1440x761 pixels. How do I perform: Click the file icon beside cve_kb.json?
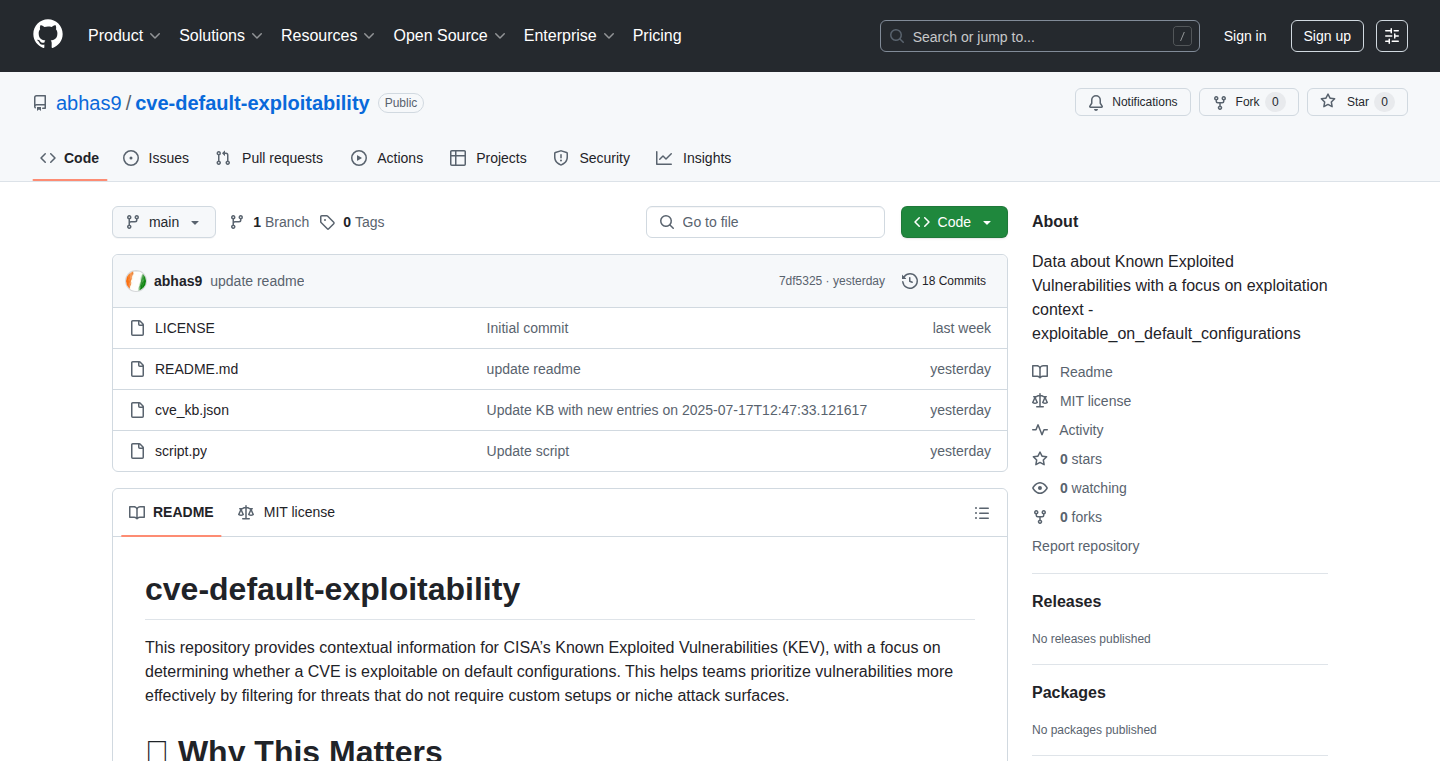138,410
